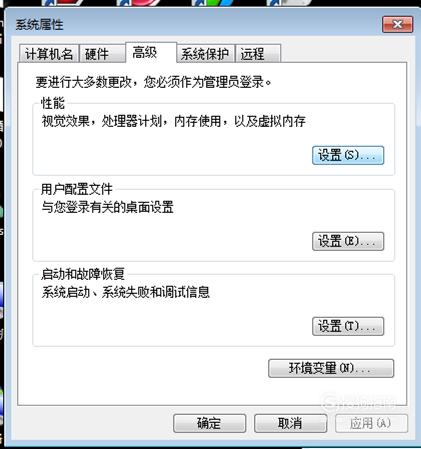Close the 系统属性 dialog with the X
Viewport: 421px width, 449px height.
click(397, 24)
